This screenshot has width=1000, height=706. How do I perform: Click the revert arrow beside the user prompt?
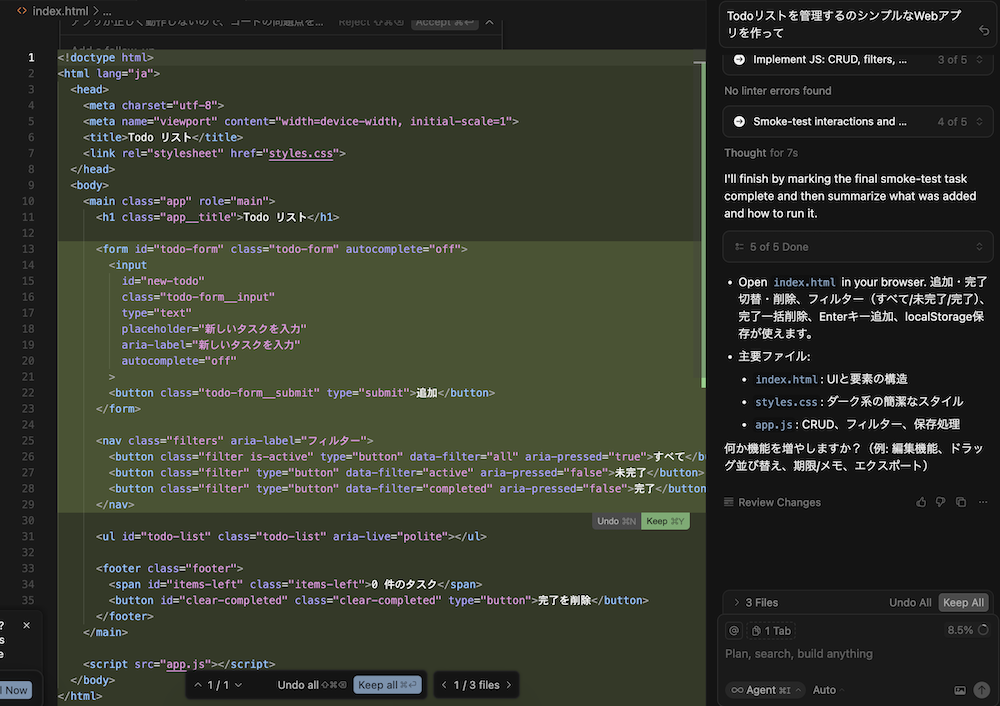[x=983, y=31]
